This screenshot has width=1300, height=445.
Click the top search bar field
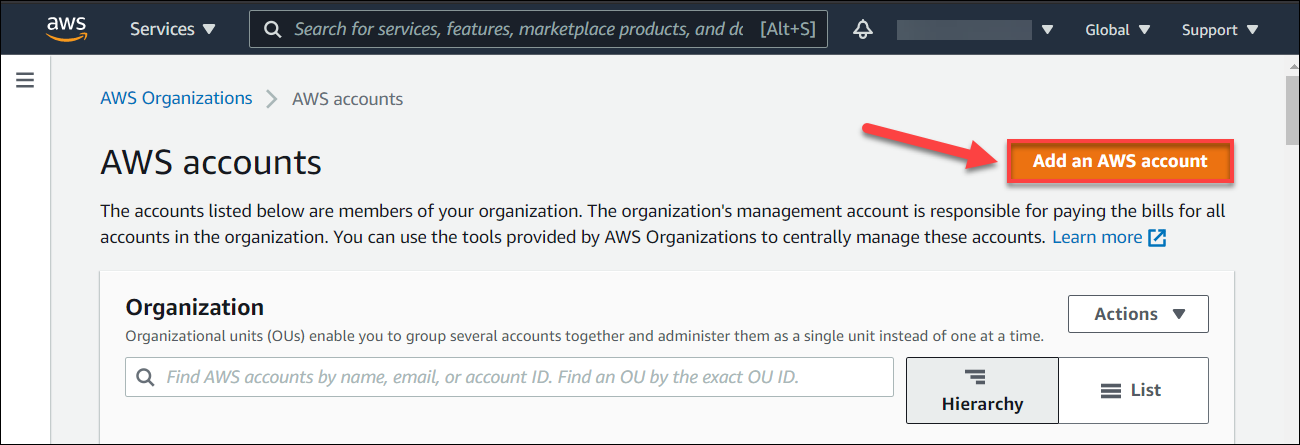(x=539, y=29)
